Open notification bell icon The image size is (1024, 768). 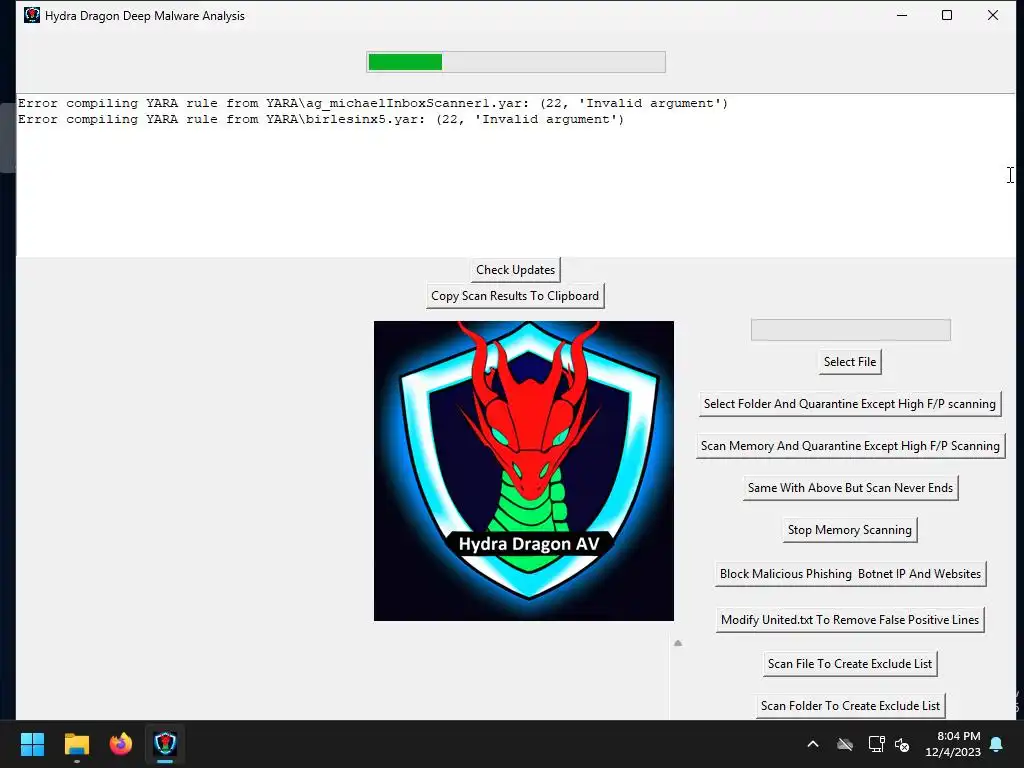tap(997, 744)
